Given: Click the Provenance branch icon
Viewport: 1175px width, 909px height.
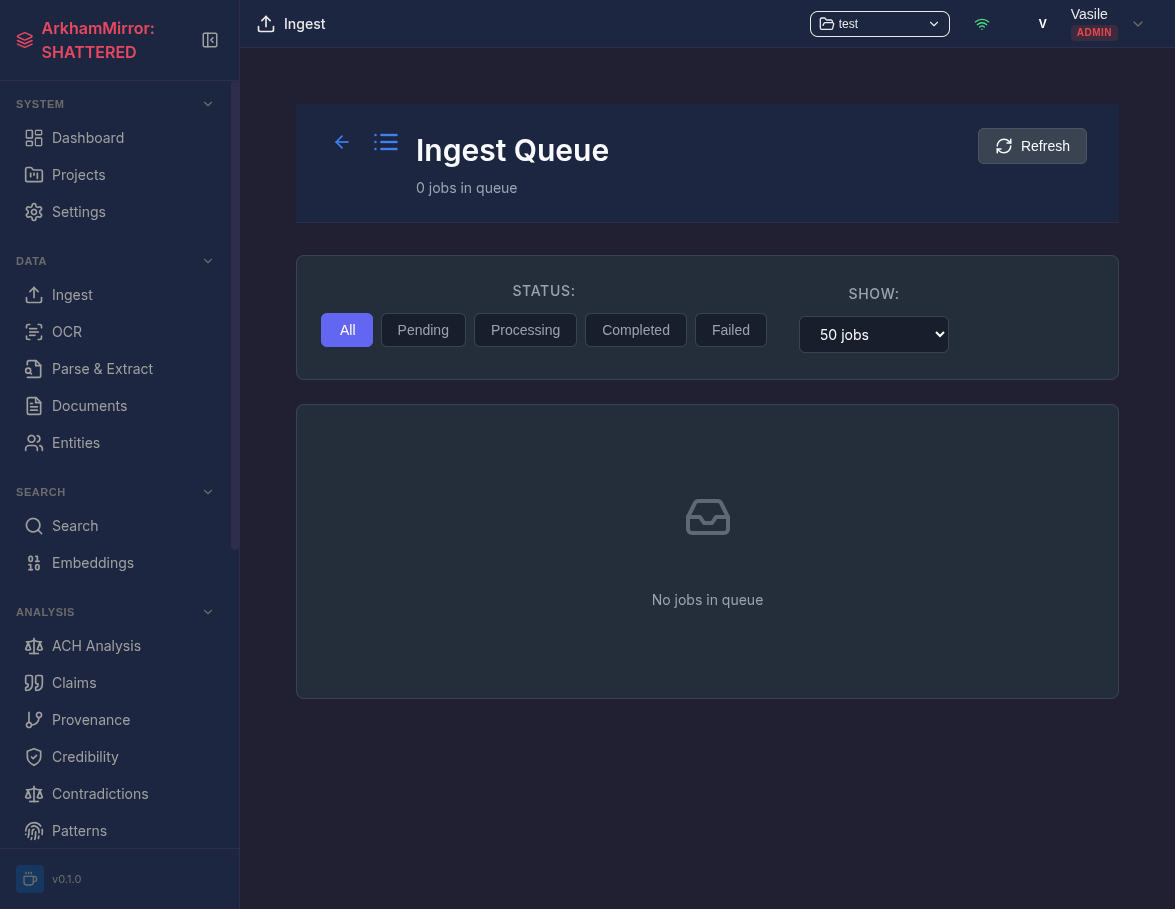Looking at the screenshot, I should pos(34,720).
